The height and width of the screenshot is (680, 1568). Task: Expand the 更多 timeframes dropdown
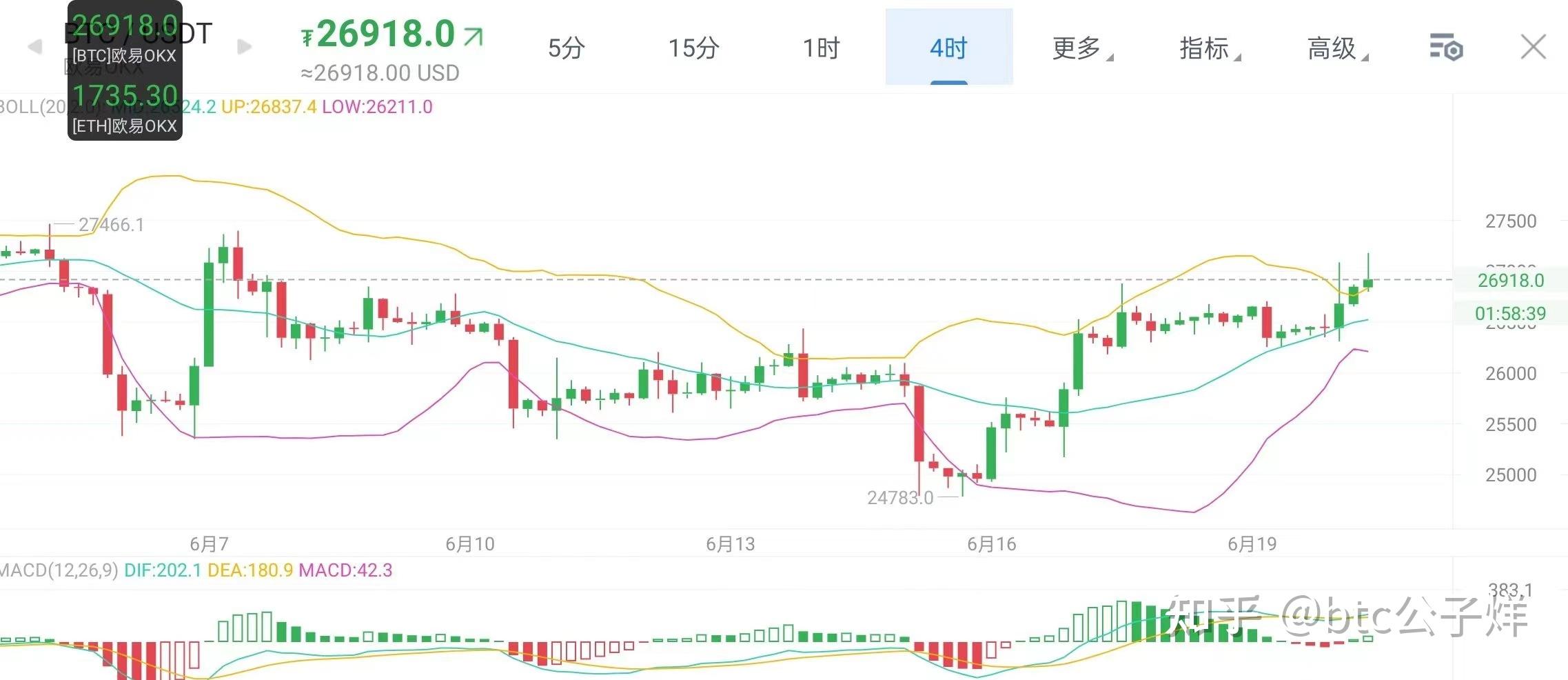click(1082, 48)
